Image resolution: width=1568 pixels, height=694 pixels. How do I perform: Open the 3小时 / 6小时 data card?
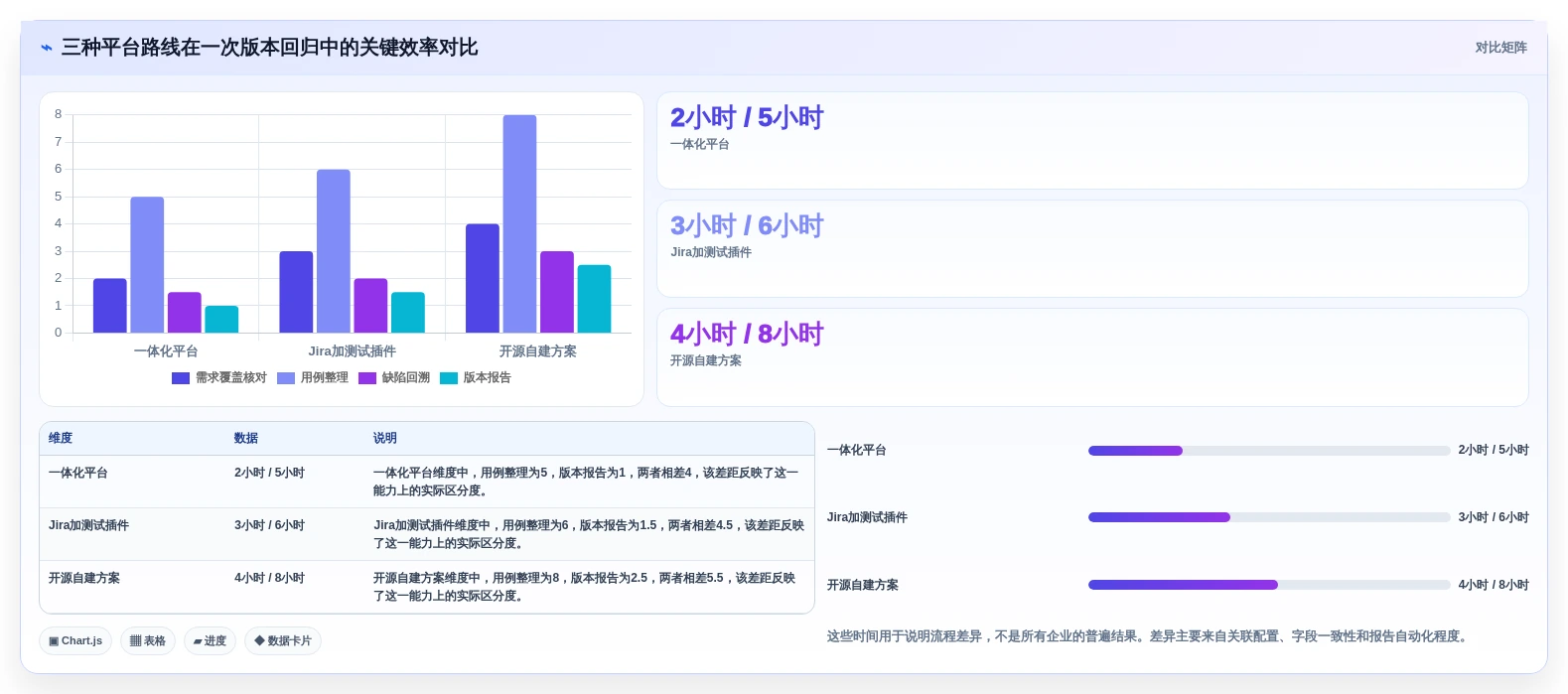click(1092, 249)
